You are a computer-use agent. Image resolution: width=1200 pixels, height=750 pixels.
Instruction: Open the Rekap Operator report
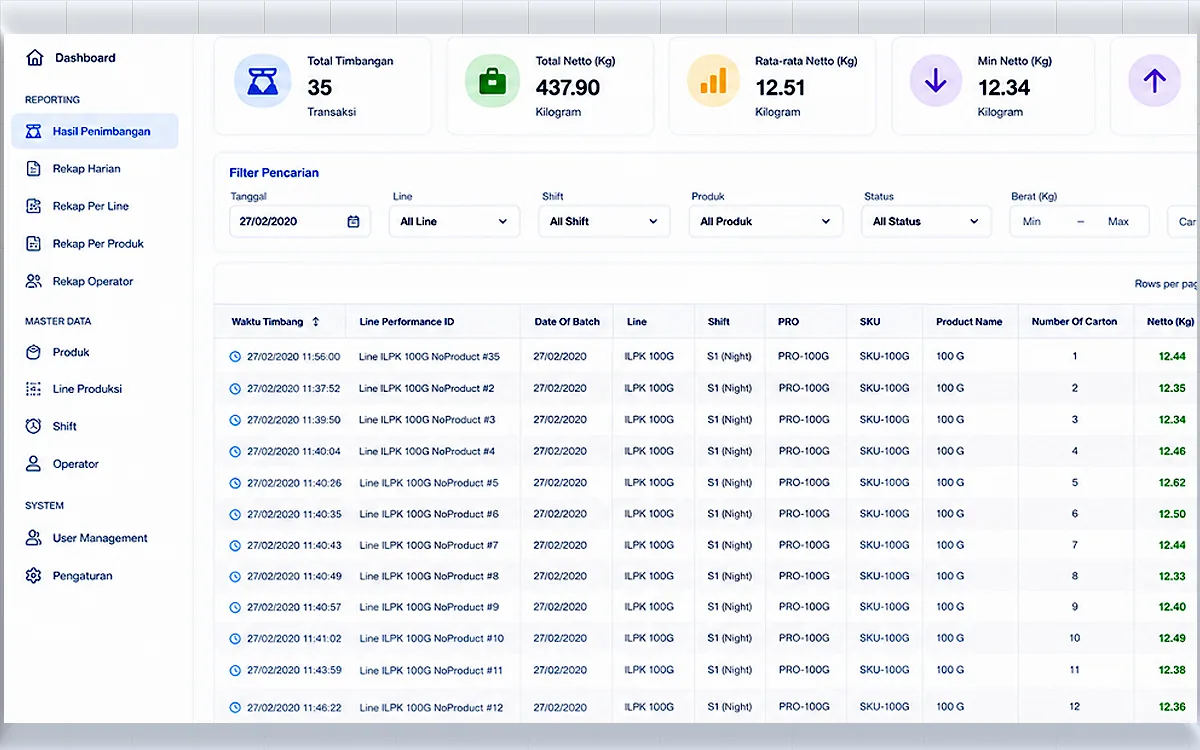[95, 281]
